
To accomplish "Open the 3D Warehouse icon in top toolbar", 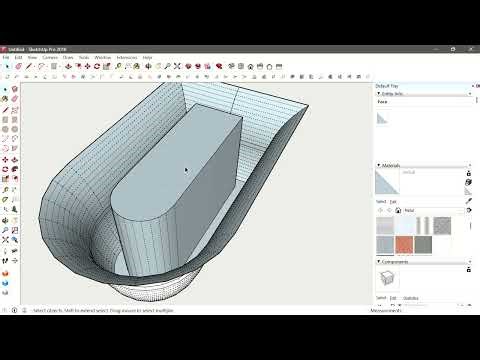I will click(x=188, y=67).
